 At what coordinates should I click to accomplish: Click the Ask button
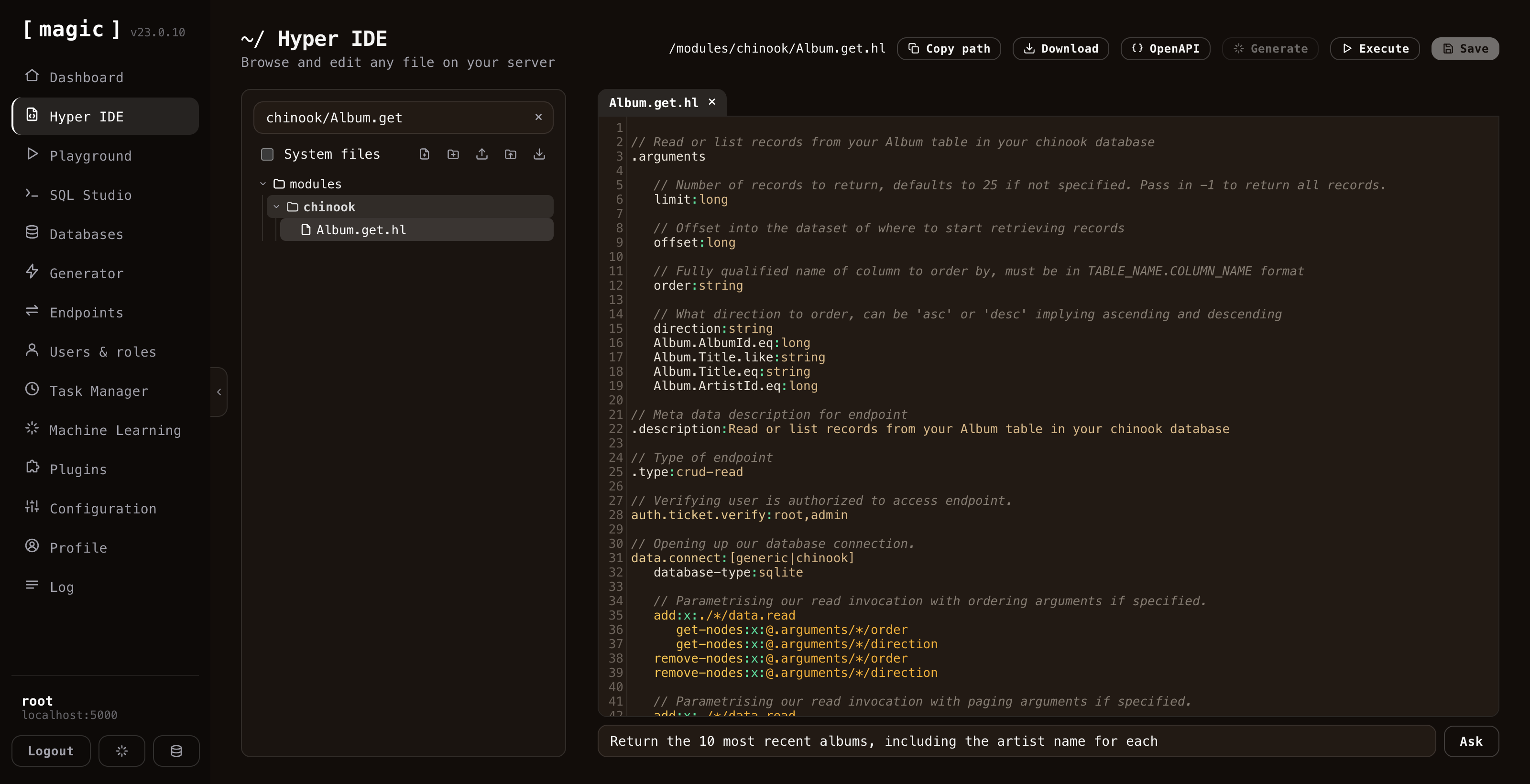tap(1471, 741)
